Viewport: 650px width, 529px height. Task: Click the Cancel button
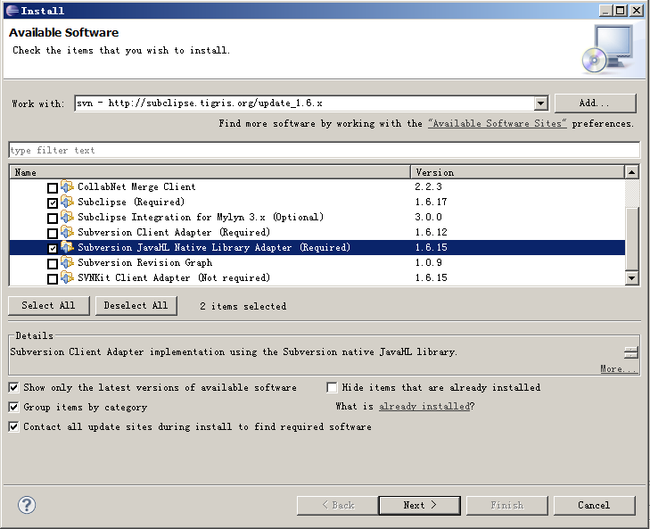click(594, 505)
